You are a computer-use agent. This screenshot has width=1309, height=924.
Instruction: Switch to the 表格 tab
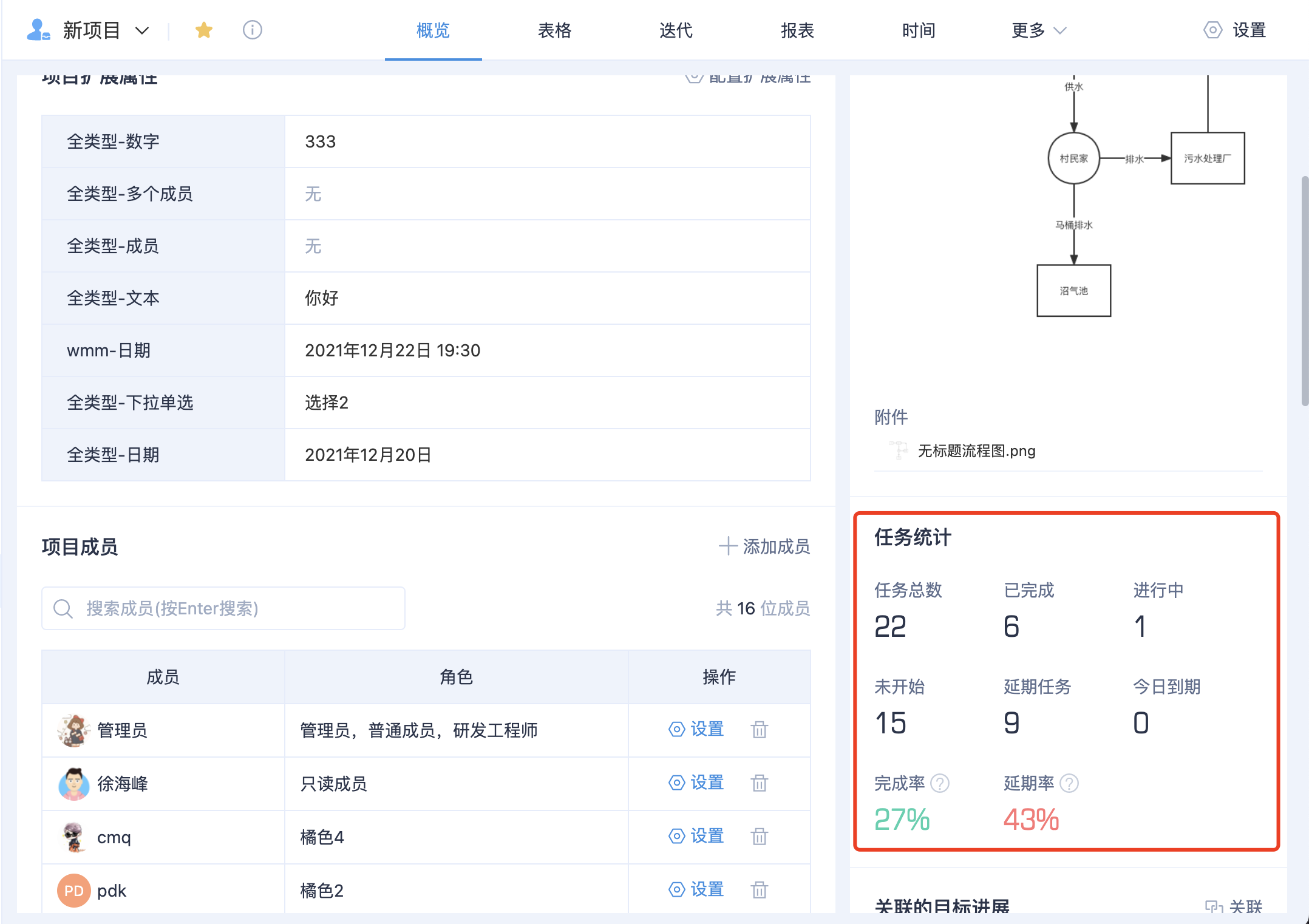pos(554,30)
